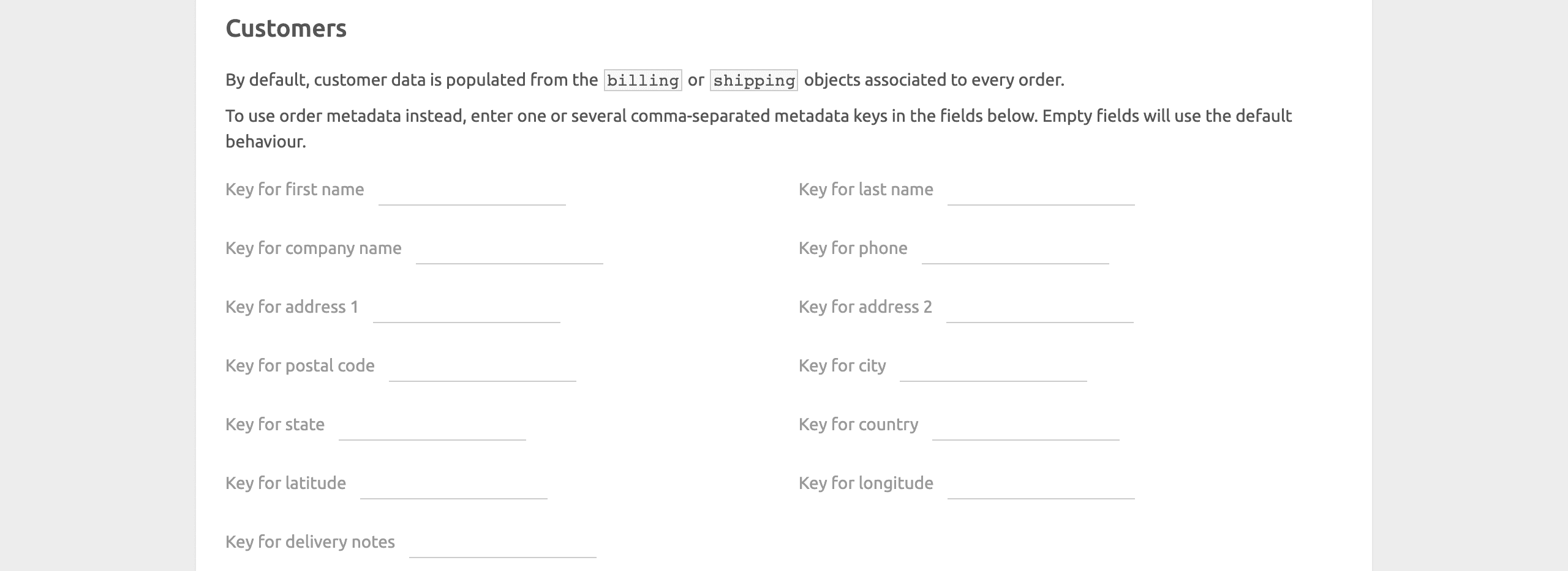Click the Key for first name input field
Screen dimensions: 1568x571
tap(472, 198)
